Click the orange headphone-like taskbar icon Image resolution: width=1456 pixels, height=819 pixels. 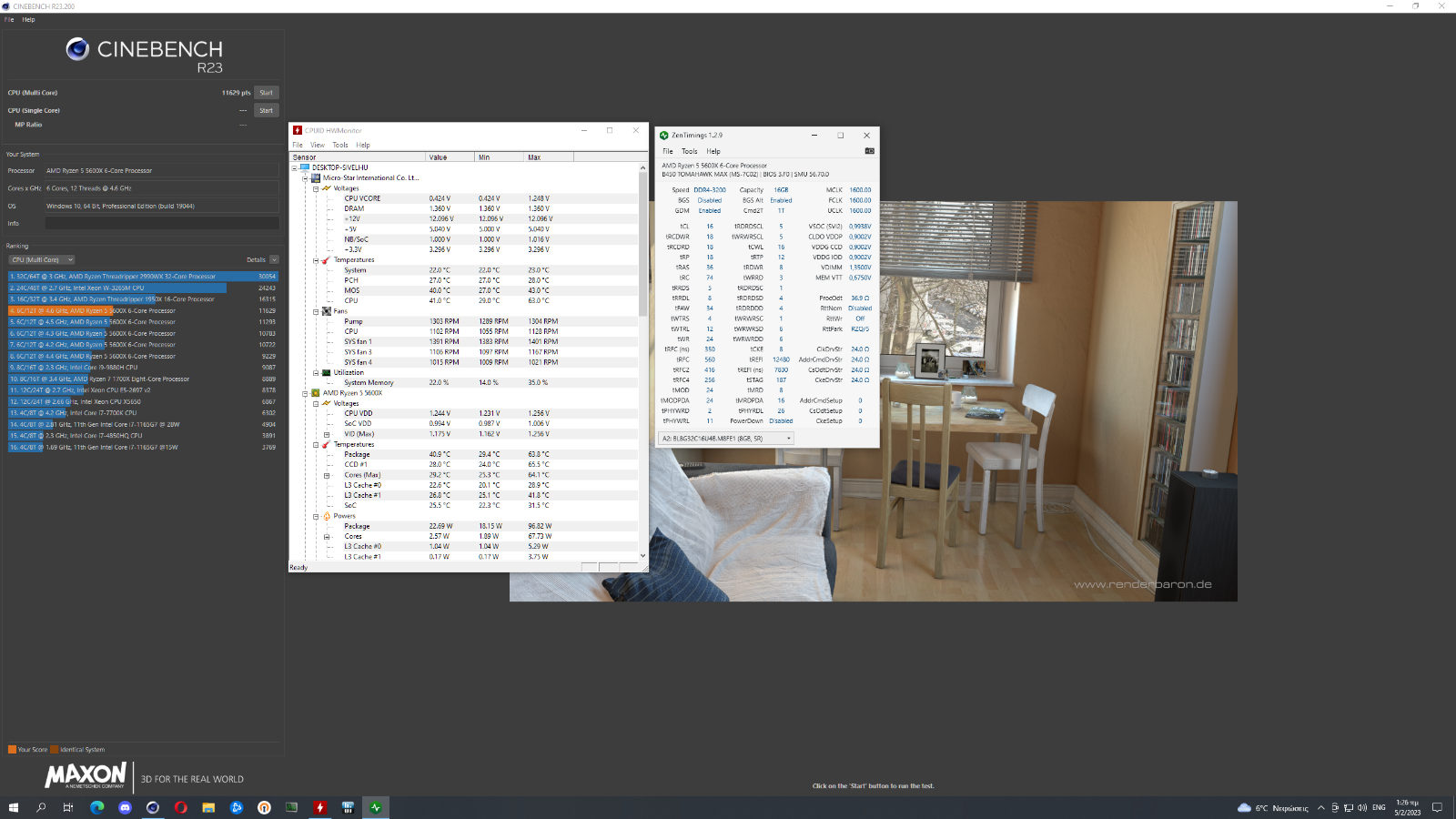[264, 807]
